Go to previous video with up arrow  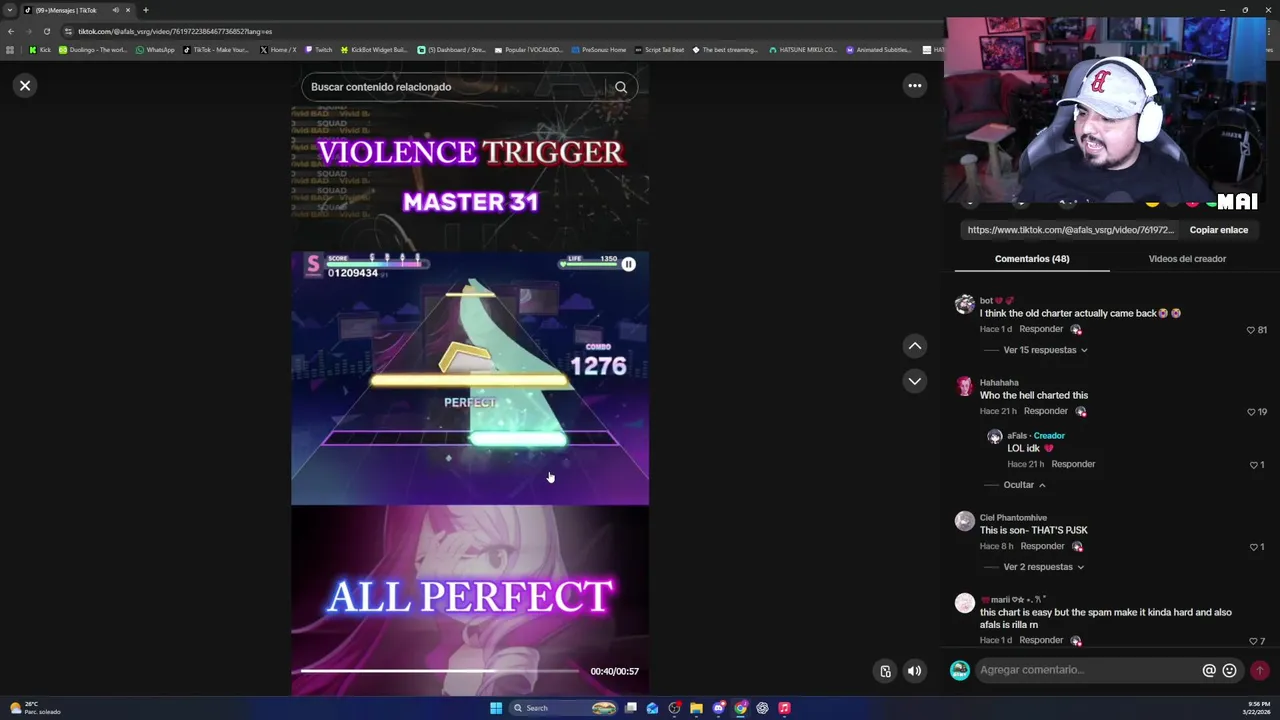pos(914,346)
